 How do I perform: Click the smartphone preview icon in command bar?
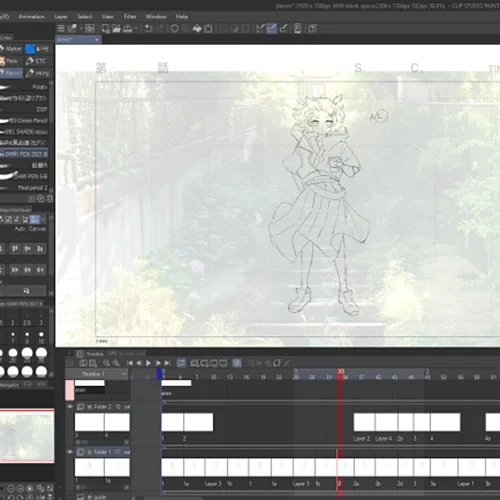(298, 29)
